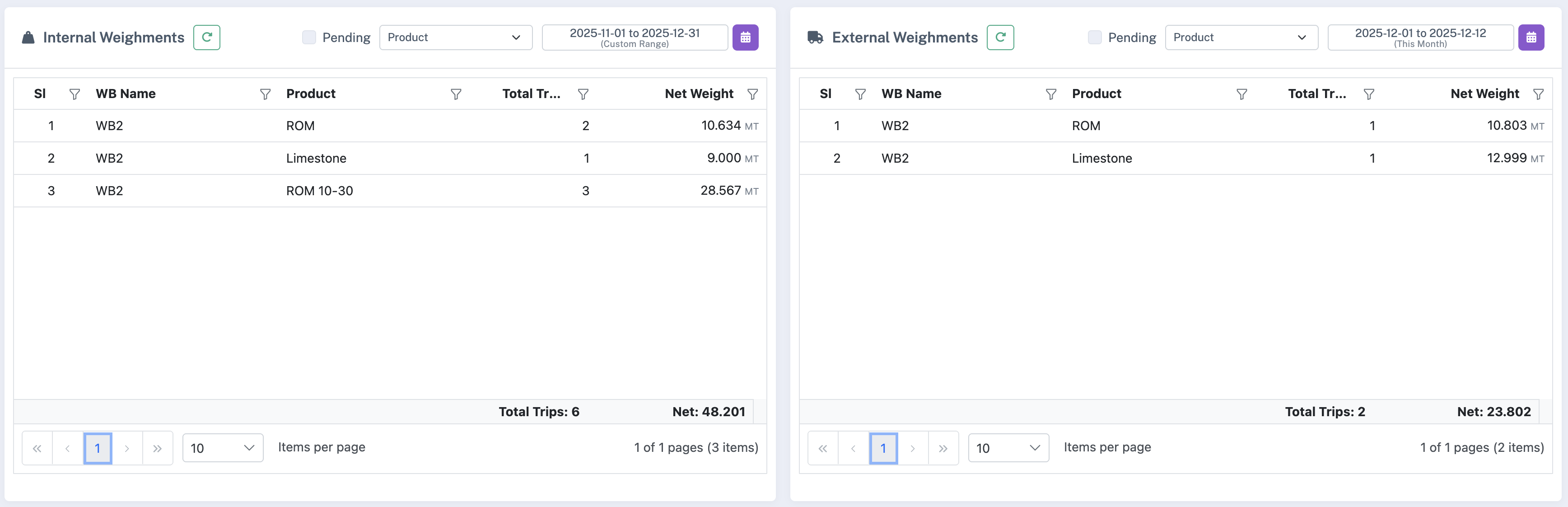Click the This Month date range button
The height and width of the screenshot is (507, 1568).
pos(1419,37)
